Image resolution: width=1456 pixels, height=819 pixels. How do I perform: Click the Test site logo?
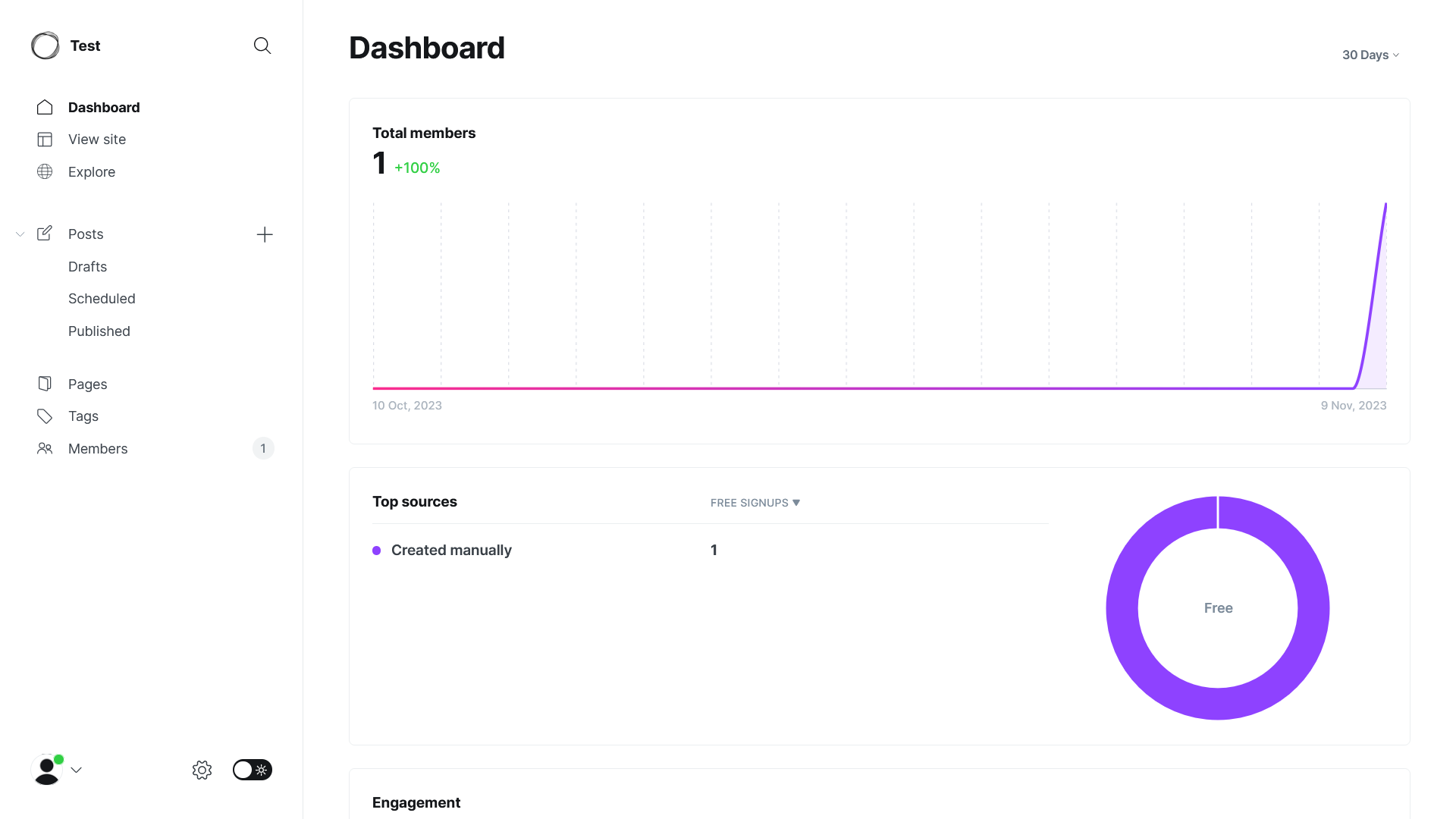coord(45,45)
